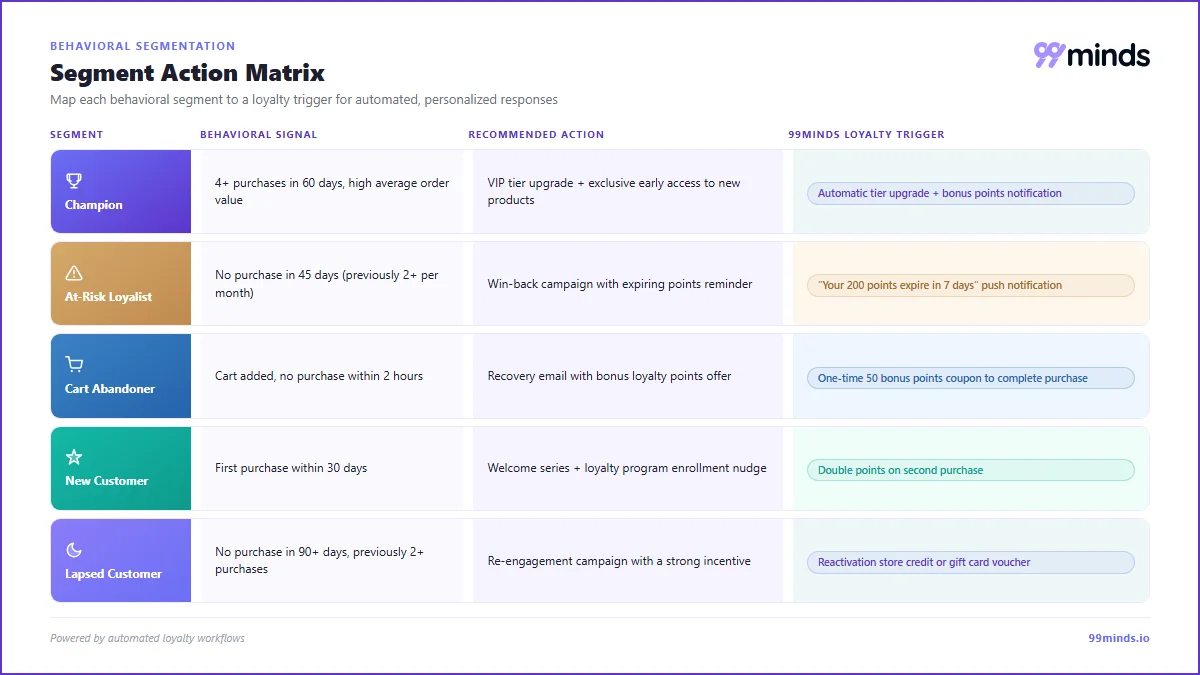The image size is (1200, 675).
Task: Click 'Welcome series + loyalty program enrollment nudge'
Action: (627, 468)
